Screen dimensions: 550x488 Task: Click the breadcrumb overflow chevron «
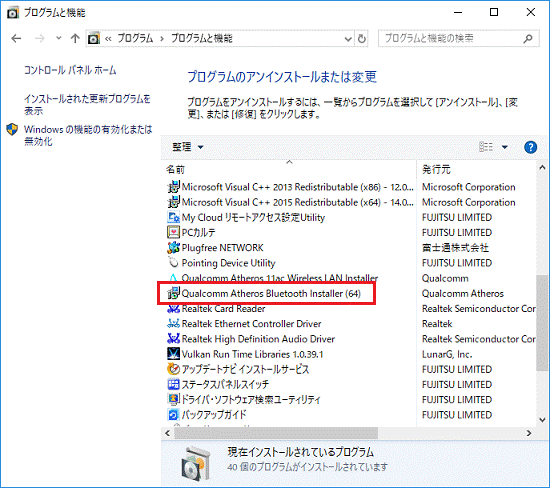point(108,39)
